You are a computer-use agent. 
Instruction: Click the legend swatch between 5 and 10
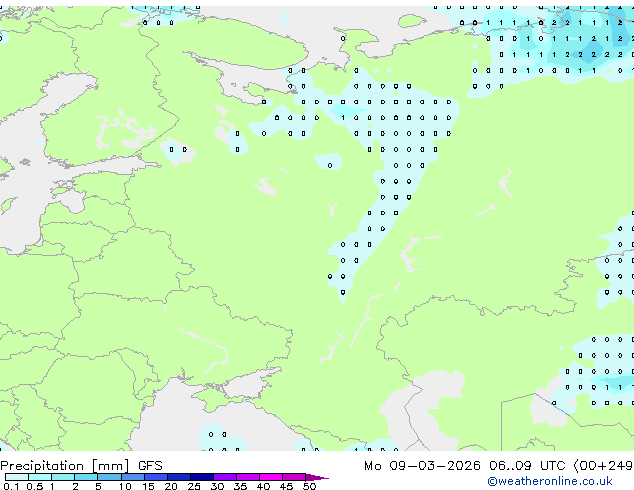pyautogui.click(x=109, y=477)
